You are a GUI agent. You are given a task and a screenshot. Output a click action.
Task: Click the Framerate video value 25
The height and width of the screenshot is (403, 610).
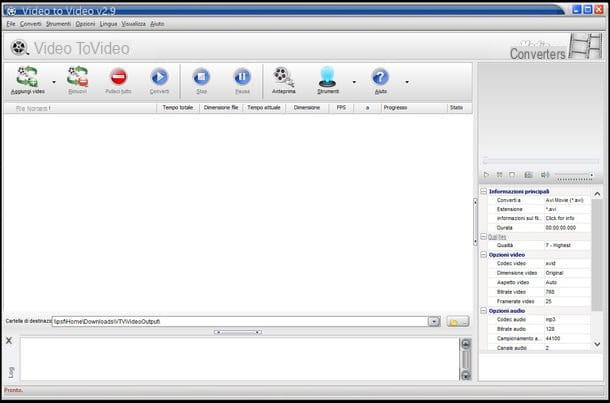[x=549, y=301]
